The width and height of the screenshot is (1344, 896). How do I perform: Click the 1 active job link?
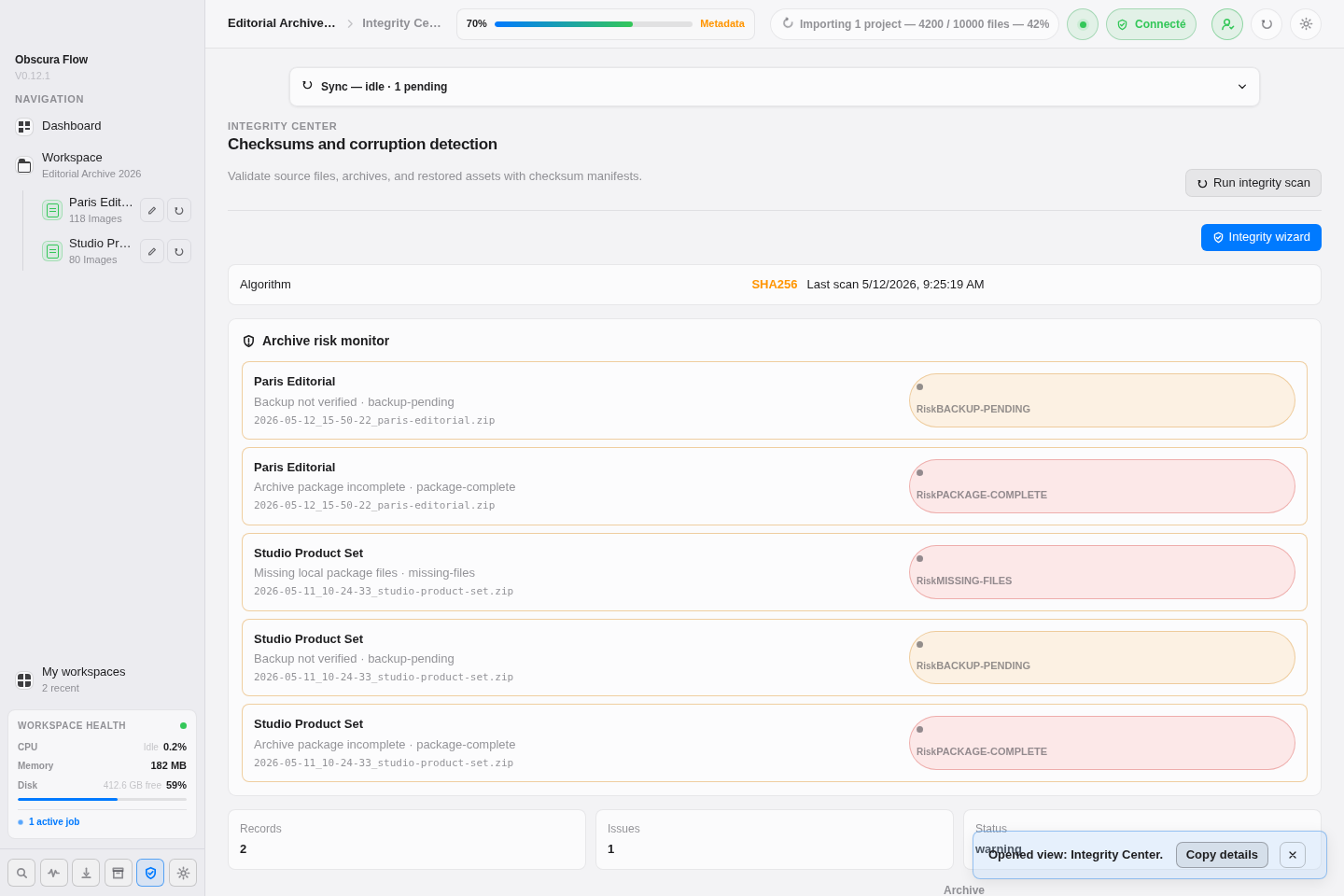pyautogui.click(x=54, y=822)
